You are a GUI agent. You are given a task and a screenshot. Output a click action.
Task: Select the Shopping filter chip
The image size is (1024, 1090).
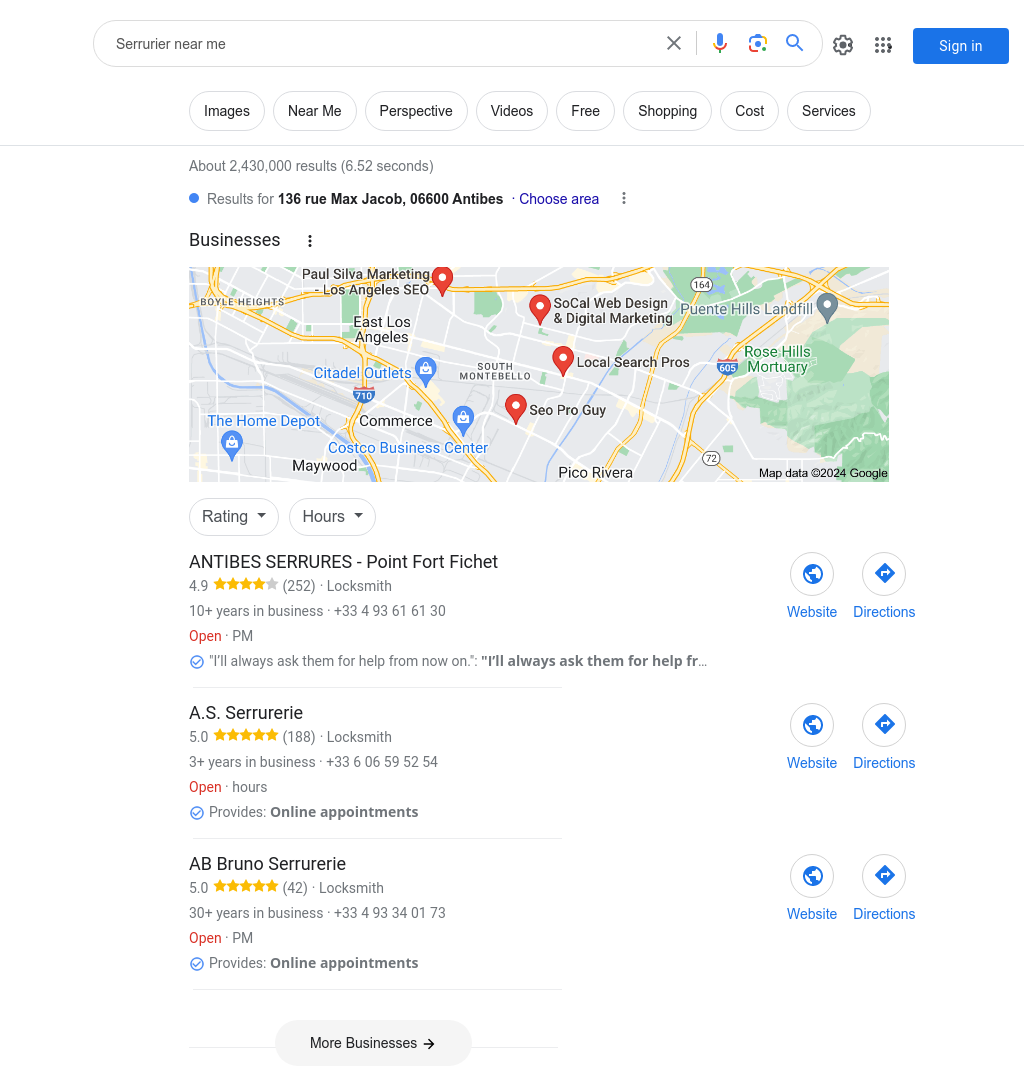pyautogui.click(x=667, y=111)
